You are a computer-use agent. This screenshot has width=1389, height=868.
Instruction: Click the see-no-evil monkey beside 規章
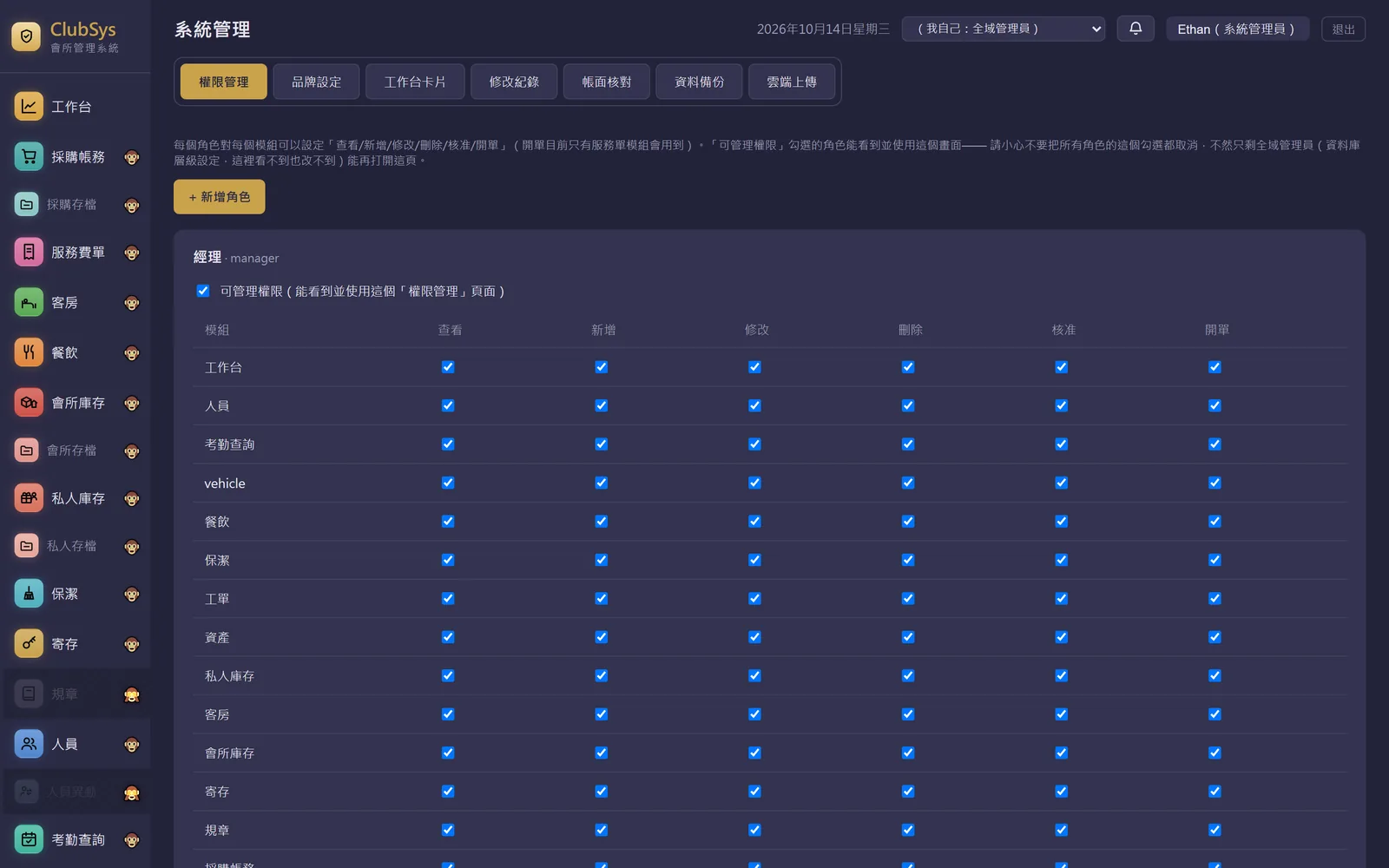(132, 694)
